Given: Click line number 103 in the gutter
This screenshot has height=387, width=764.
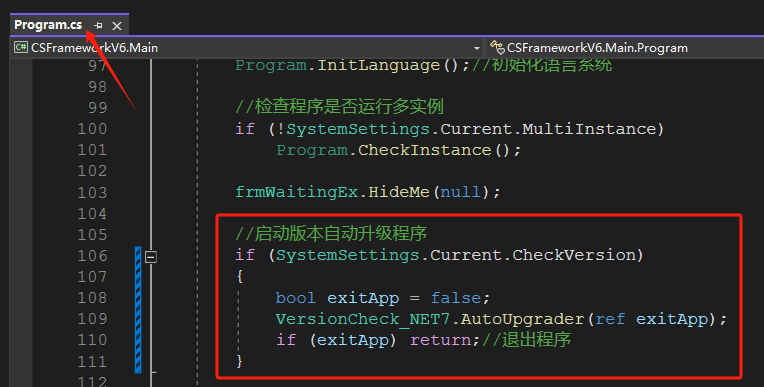Looking at the screenshot, I should point(92,192).
